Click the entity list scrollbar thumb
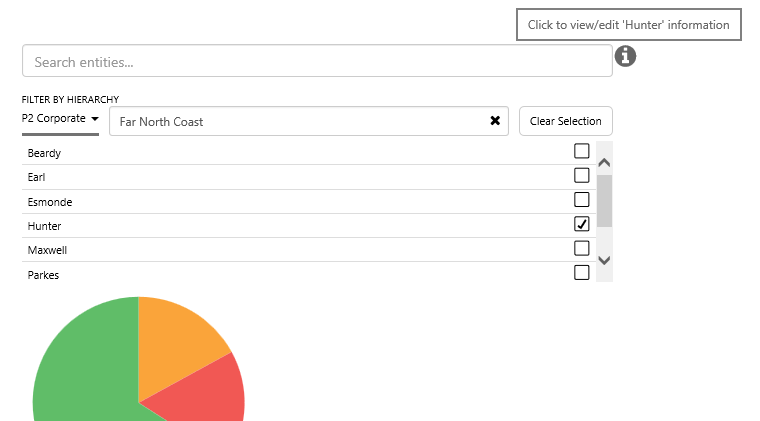 coord(604,200)
